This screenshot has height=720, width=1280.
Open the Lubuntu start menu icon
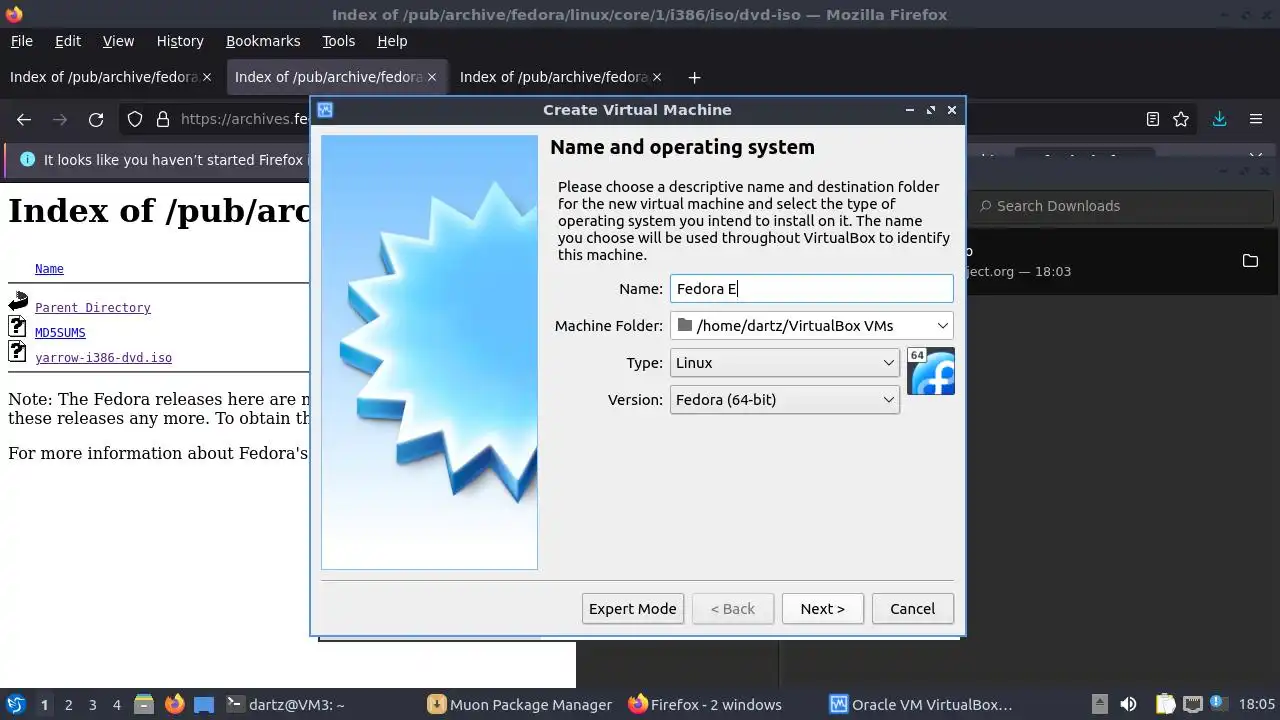(15, 704)
